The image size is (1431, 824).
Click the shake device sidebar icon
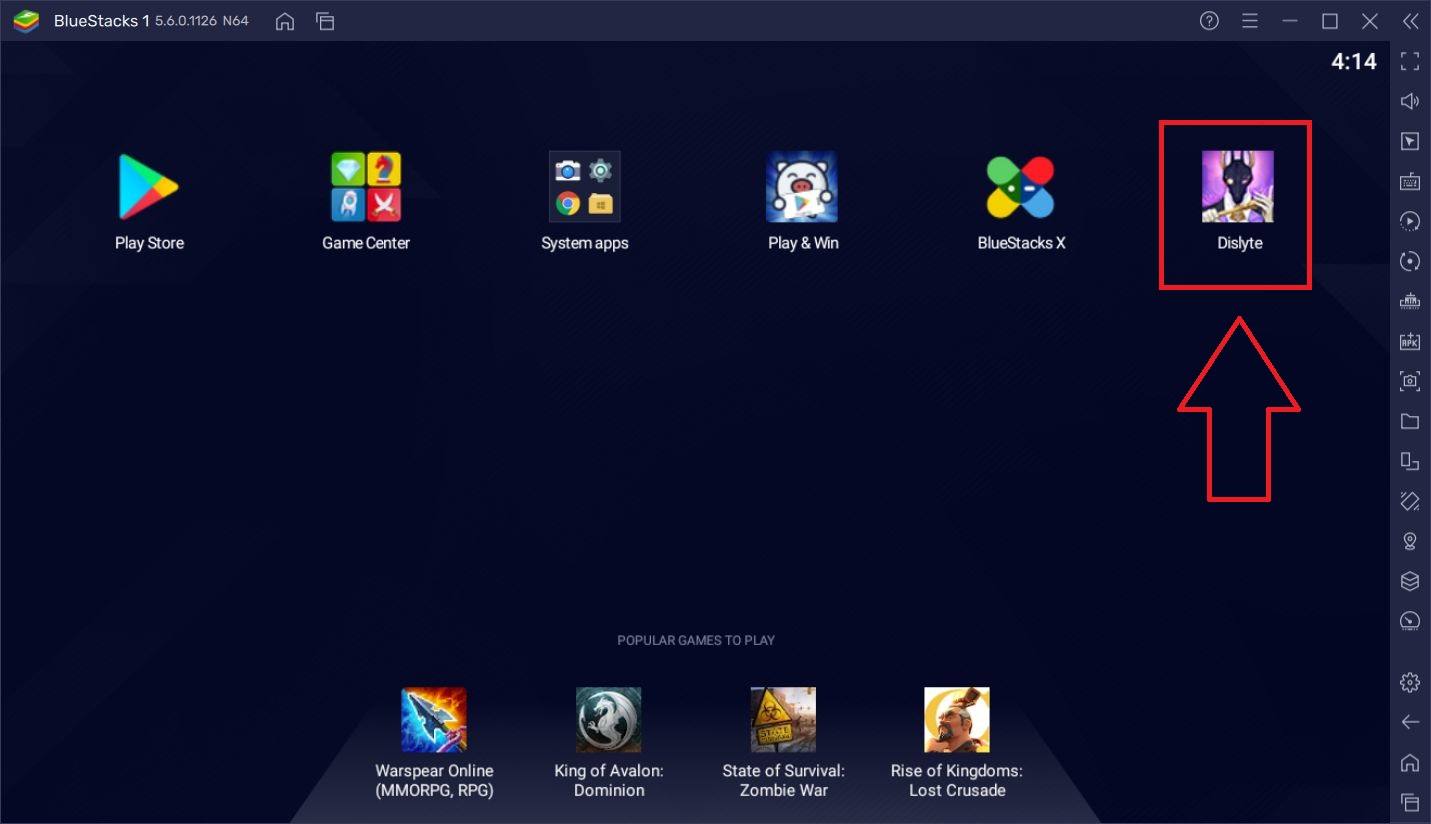1410,501
